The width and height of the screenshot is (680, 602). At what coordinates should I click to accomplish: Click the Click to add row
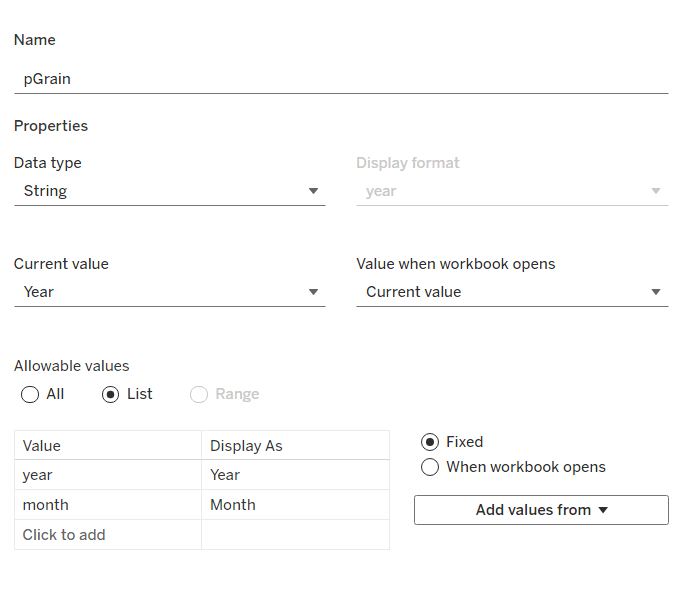108,535
